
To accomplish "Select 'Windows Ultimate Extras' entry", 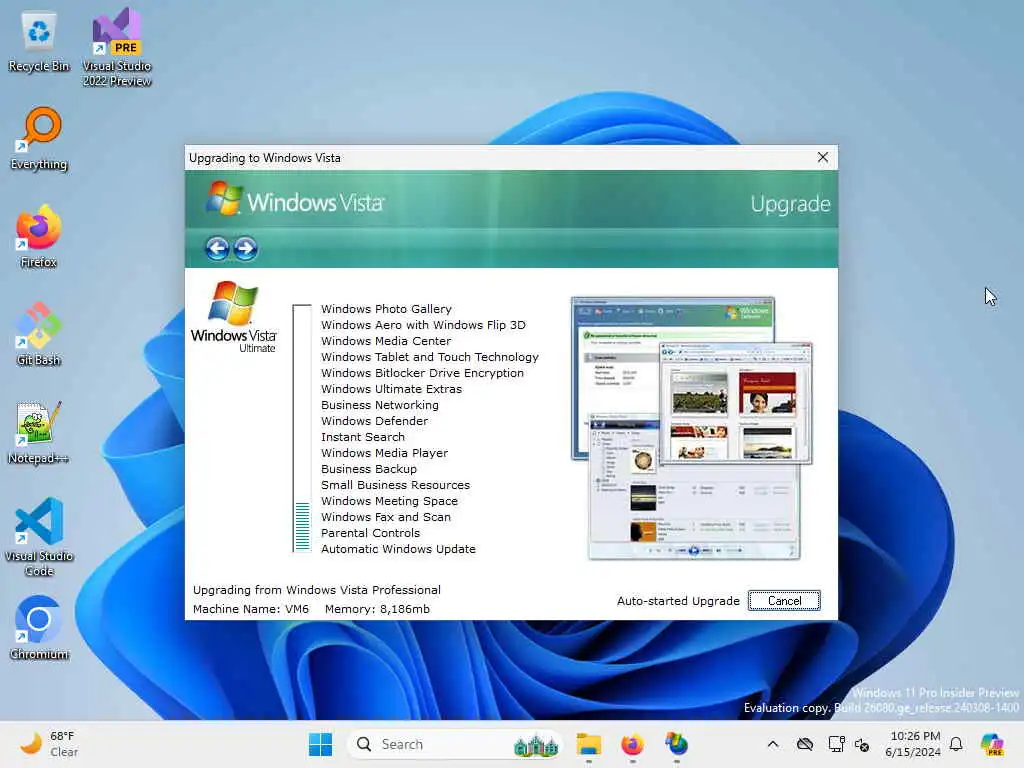I will tap(391, 389).
